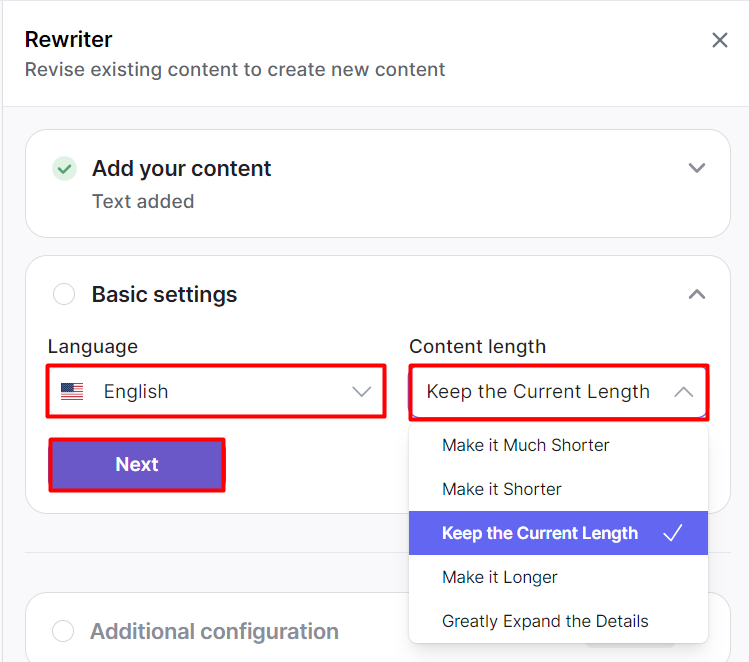
Task: Open the Language dropdown arrow
Action: 362,392
